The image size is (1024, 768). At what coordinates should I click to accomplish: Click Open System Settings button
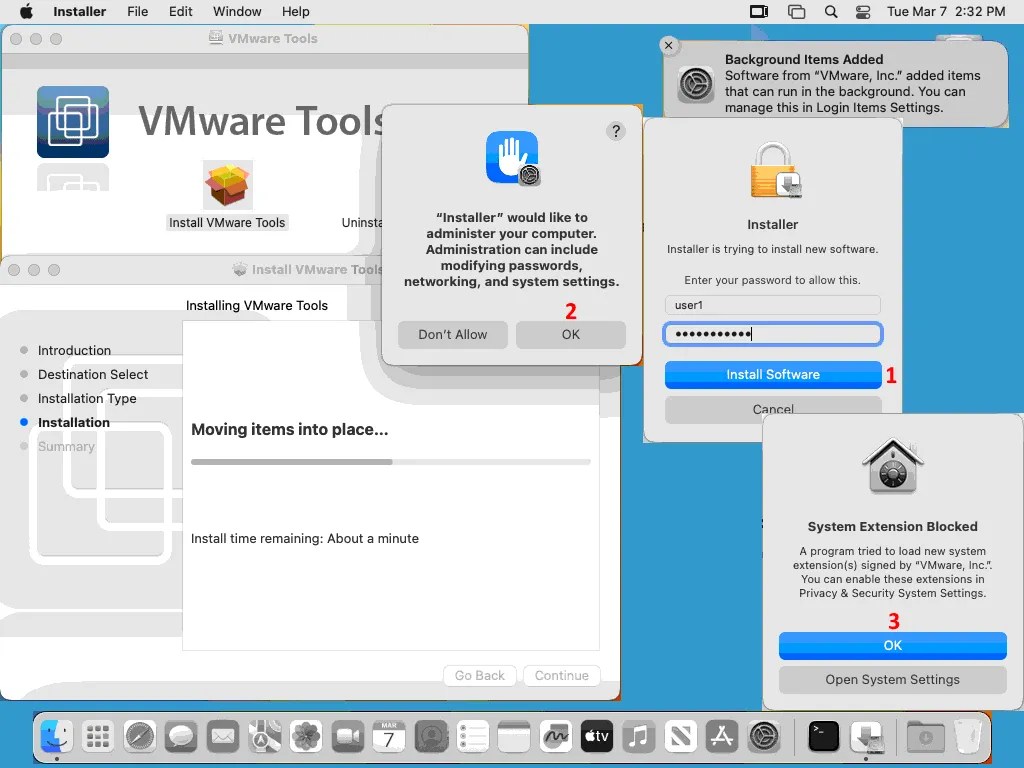point(893,680)
